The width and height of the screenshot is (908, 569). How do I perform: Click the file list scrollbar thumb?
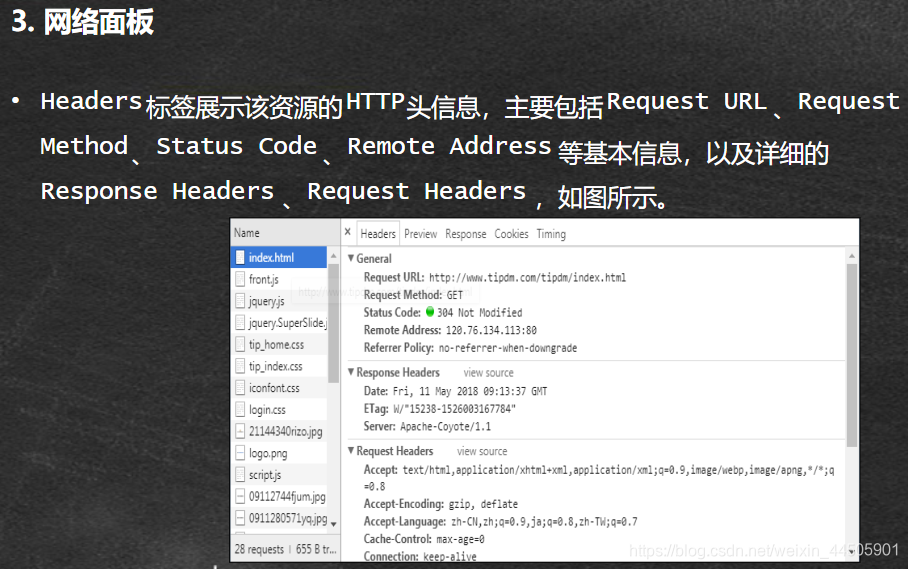(334, 323)
